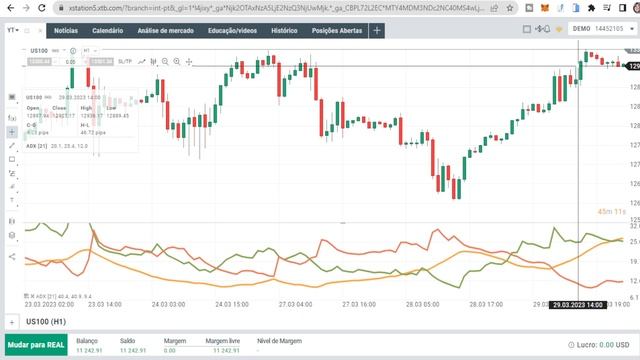Reload the browser page
Image resolution: width=640 pixels, height=360 pixels.
[x=42, y=8]
